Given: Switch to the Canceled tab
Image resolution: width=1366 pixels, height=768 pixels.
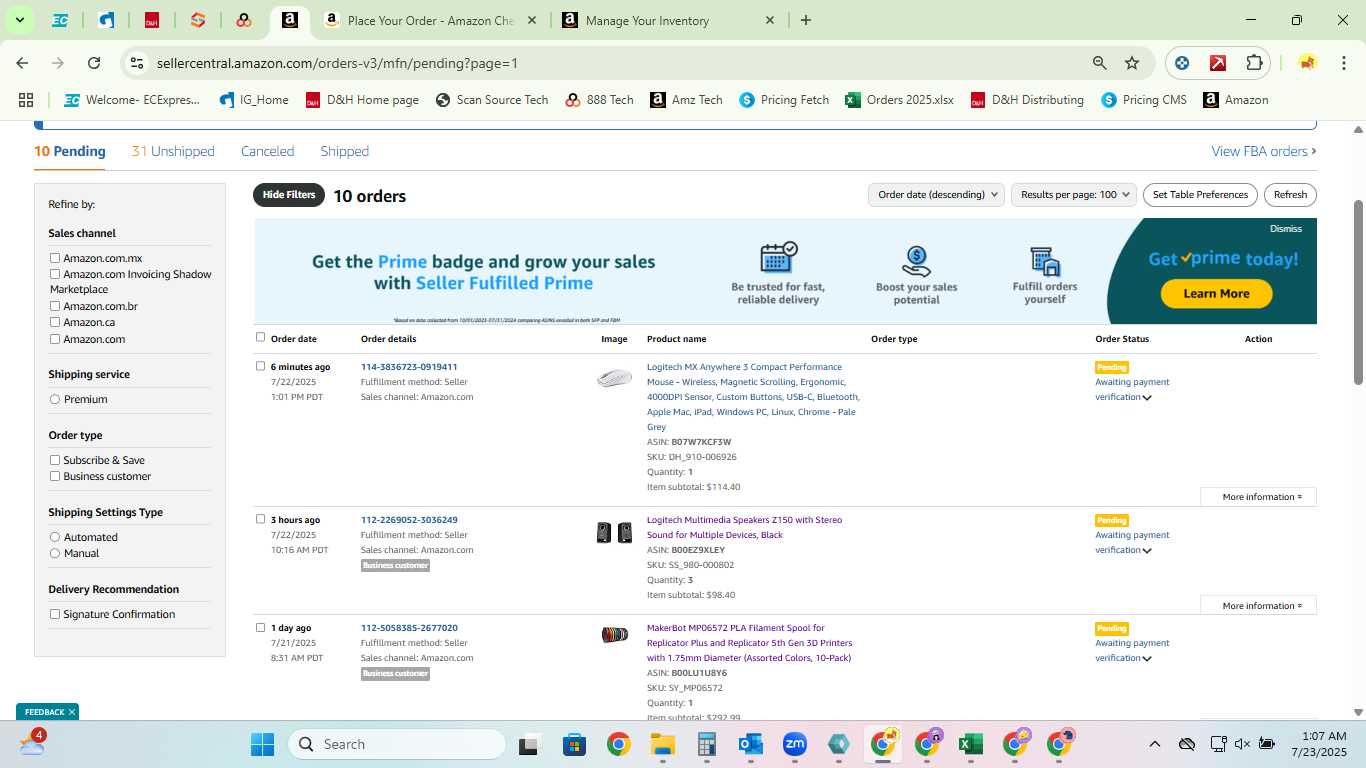Looking at the screenshot, I should coord(267,151).
